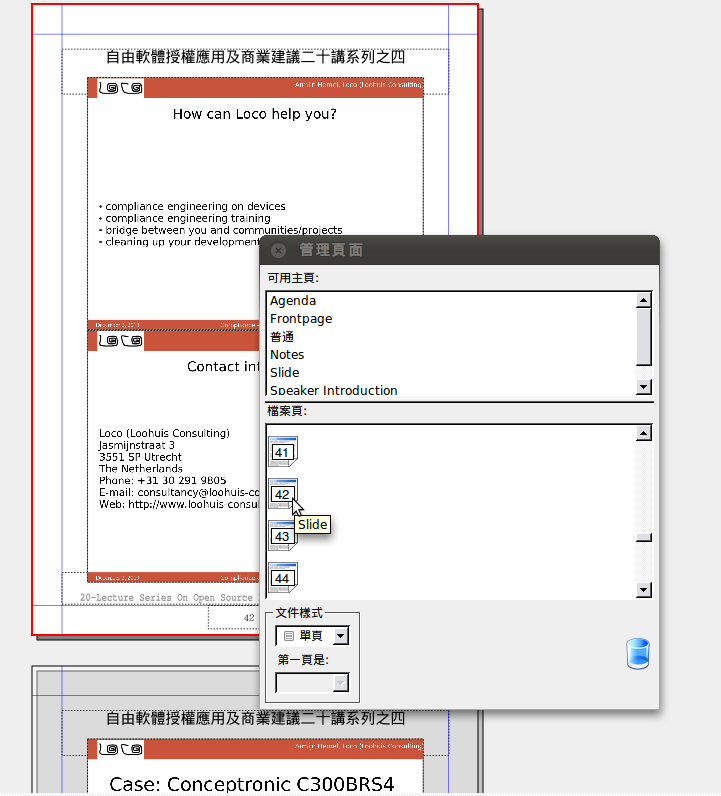Click master pages list scroll down arrow

tap(644, 387)
